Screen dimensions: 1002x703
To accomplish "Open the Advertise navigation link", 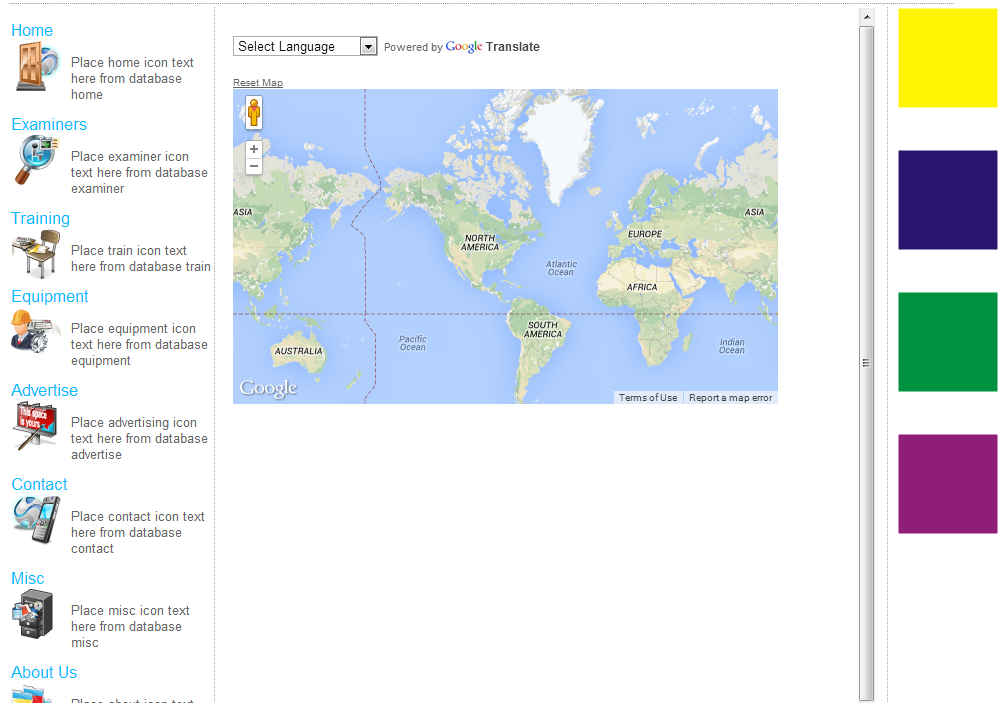I will (45, 390).
